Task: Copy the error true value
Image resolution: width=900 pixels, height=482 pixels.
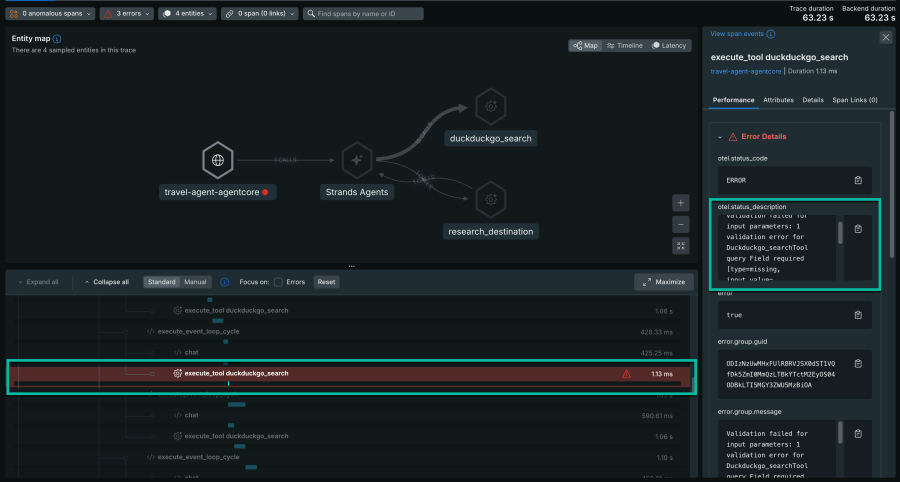Action: coord(858,315)
